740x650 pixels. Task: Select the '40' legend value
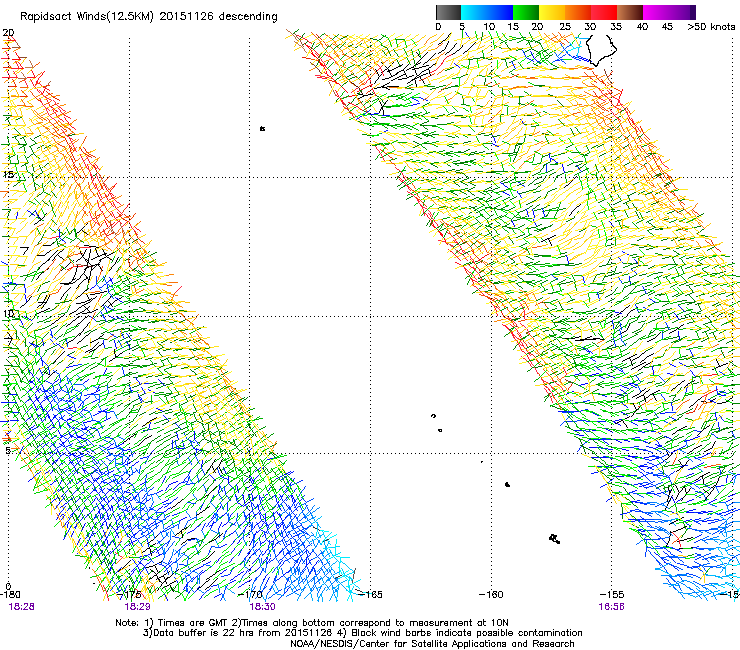click(x=642, y=27)
